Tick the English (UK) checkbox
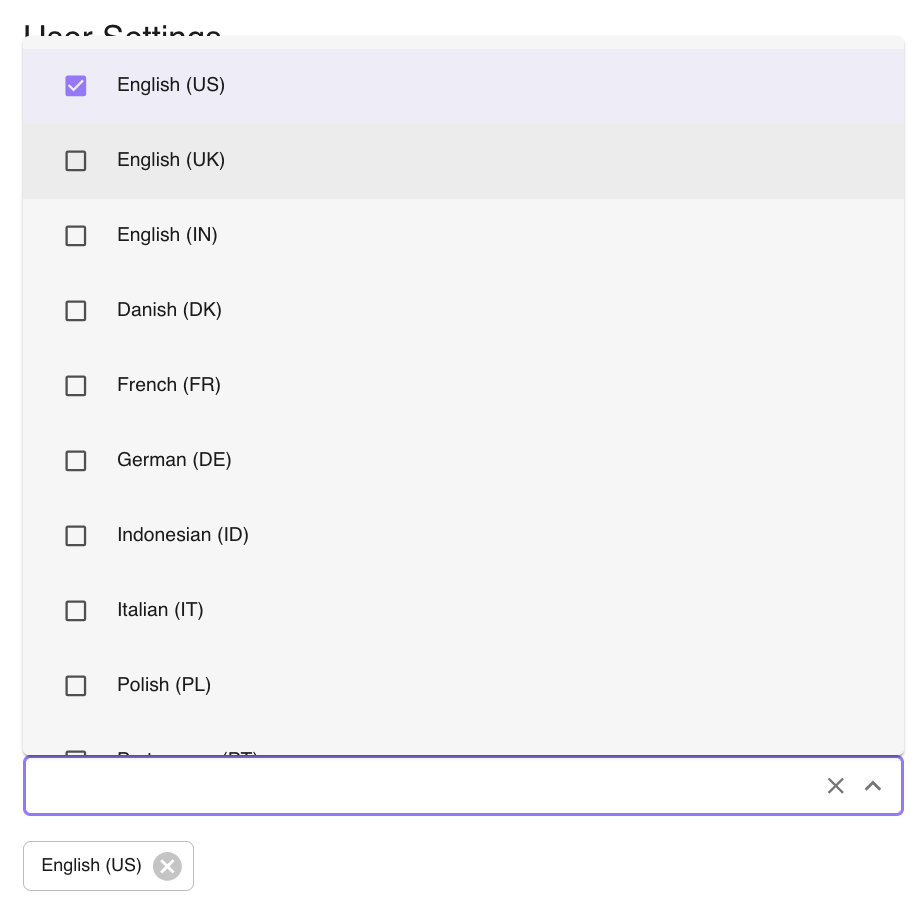 [x=76, y=161]
